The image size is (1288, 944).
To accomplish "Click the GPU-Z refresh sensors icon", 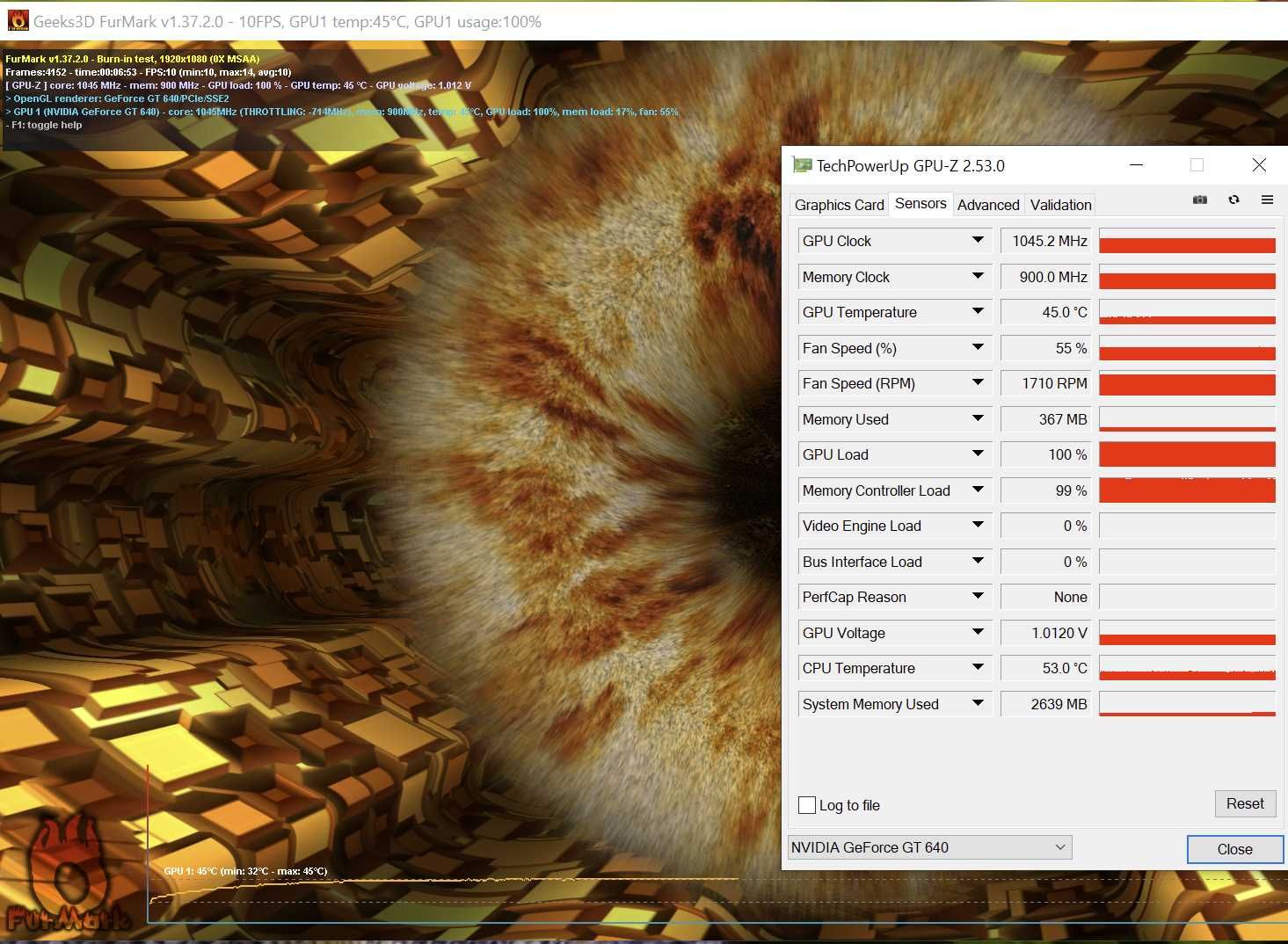I will 1233,200.
